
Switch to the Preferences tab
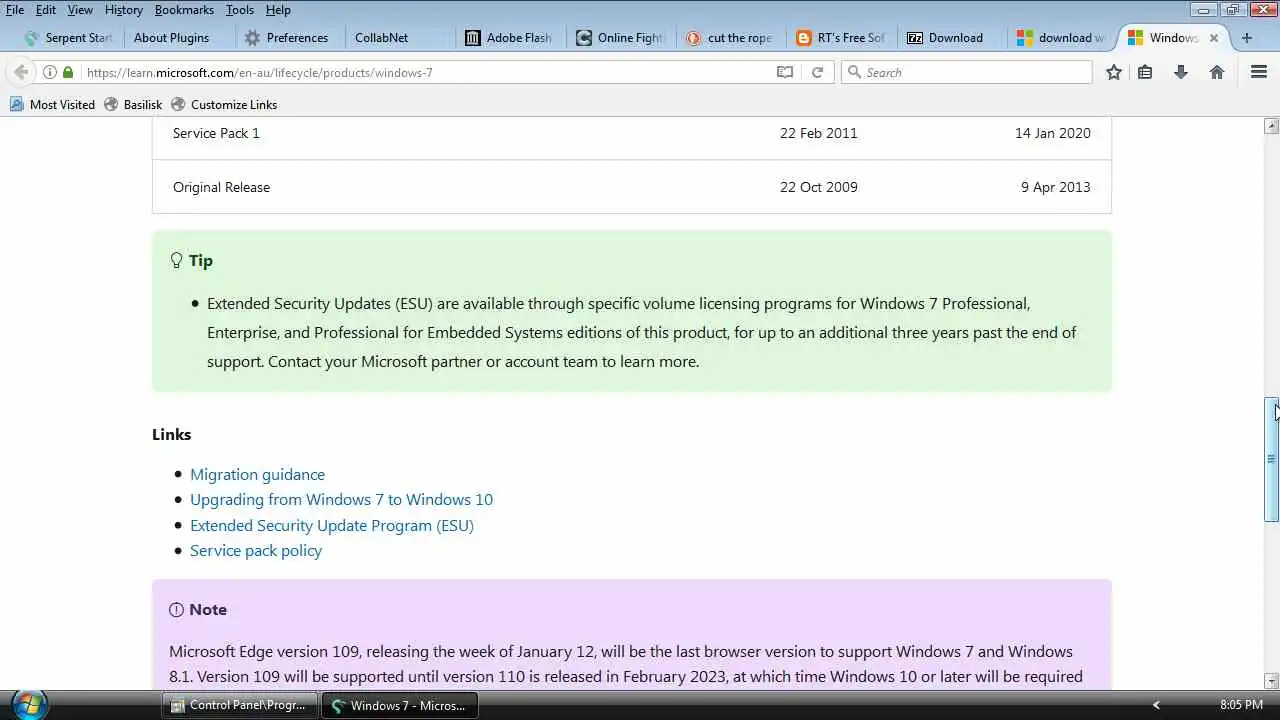(288, 38)
